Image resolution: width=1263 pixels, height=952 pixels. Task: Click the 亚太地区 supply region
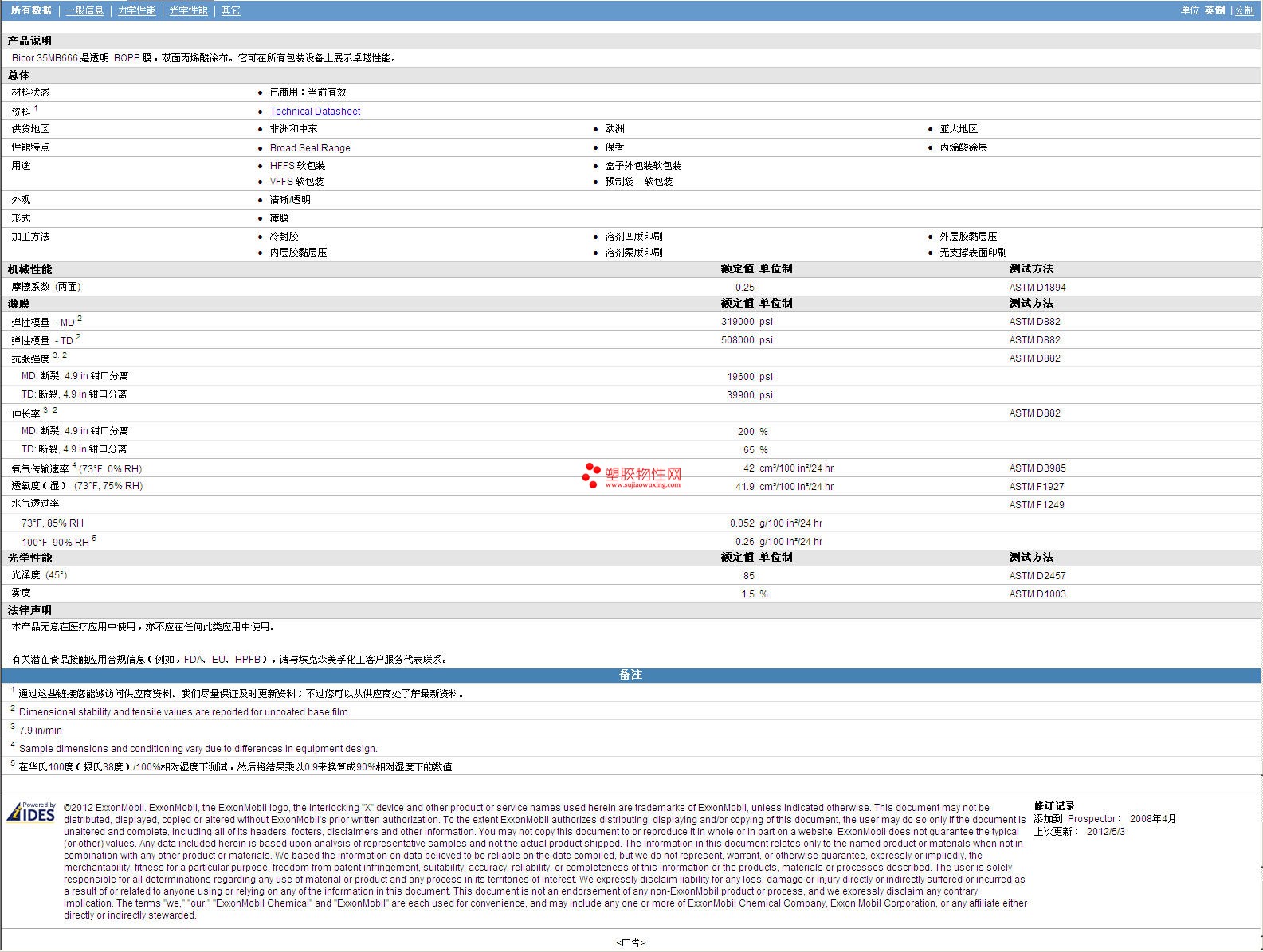coord(959,129)
